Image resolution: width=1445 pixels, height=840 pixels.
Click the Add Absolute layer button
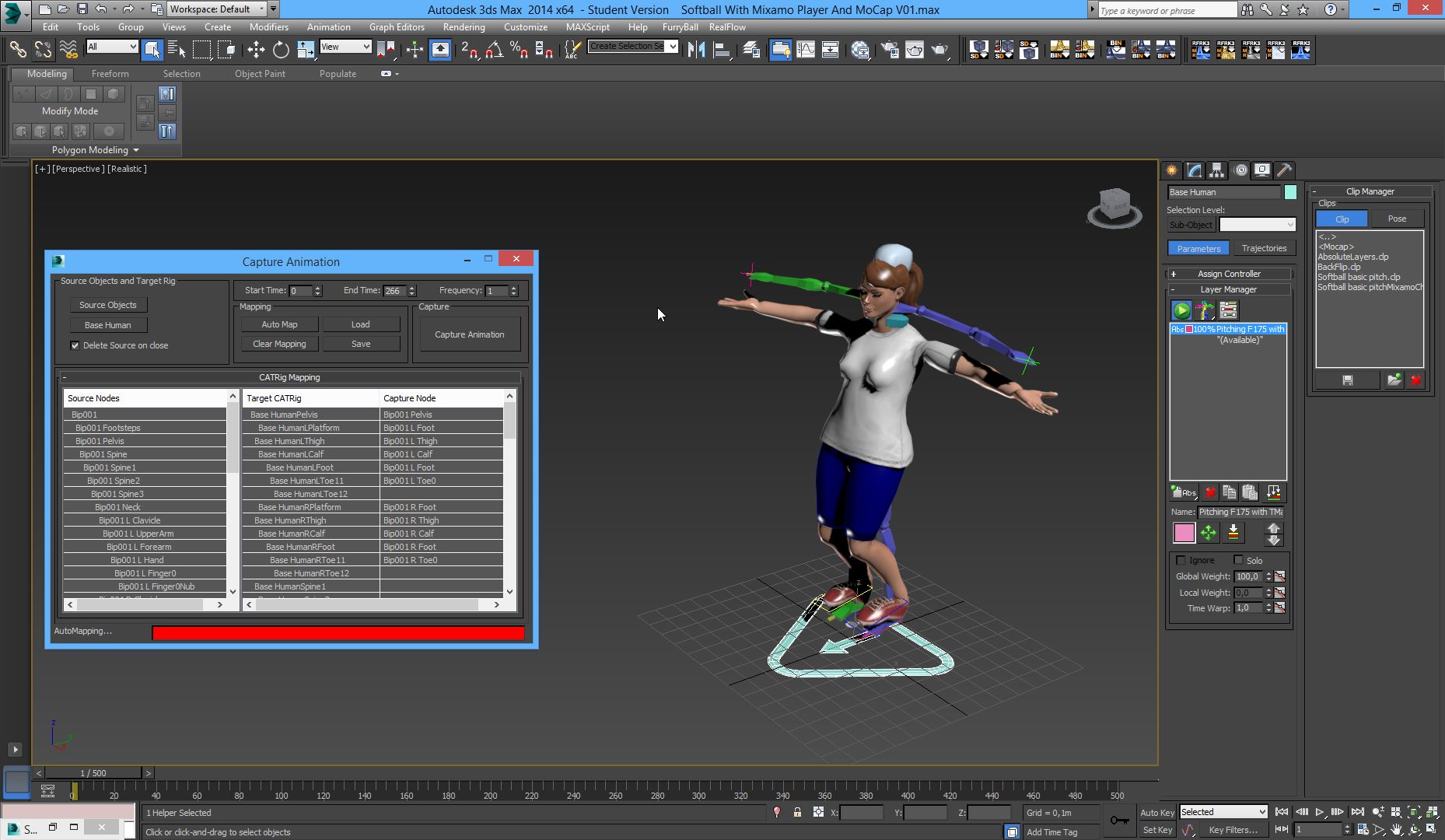(x=1184, y=492)
